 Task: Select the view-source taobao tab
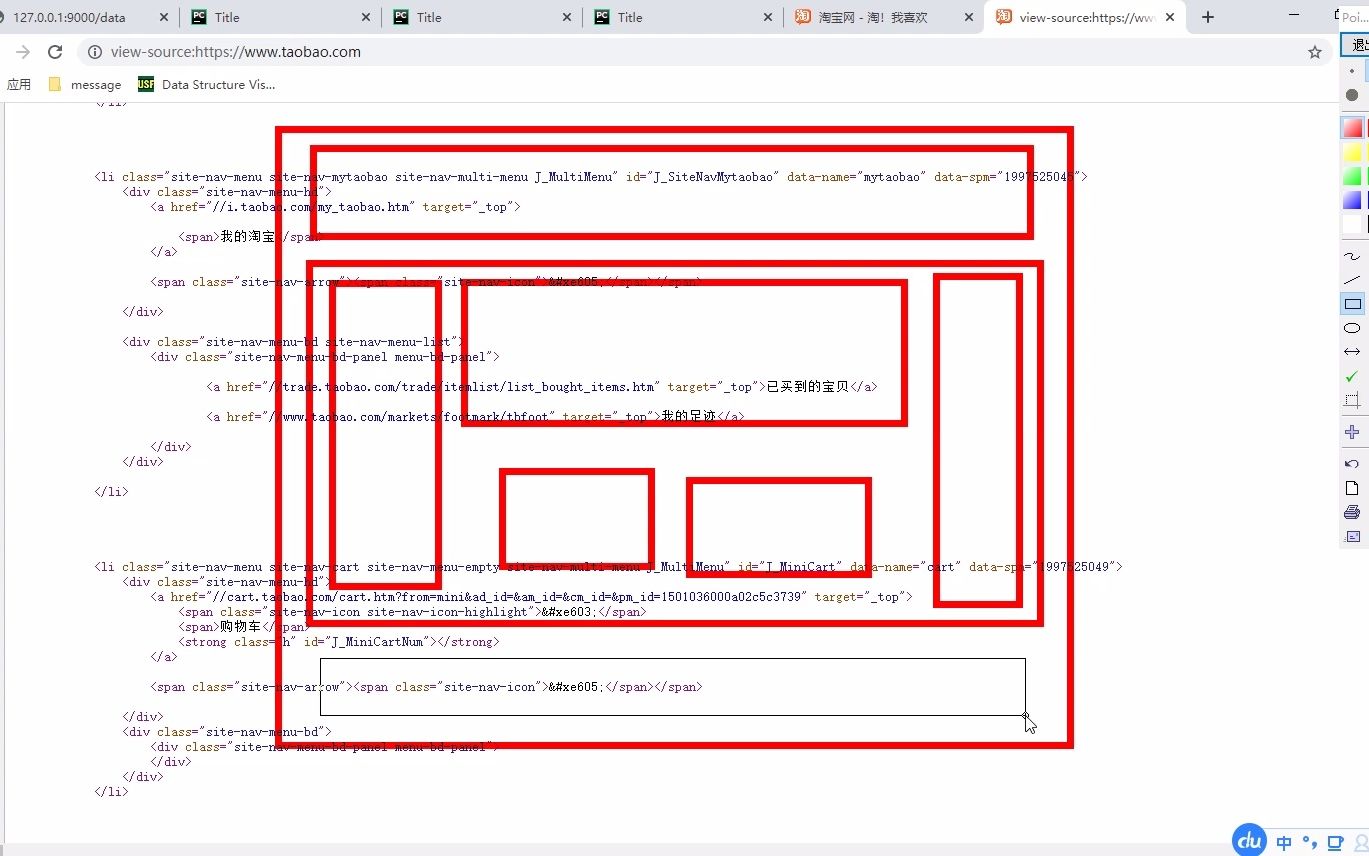(1083, 17)
